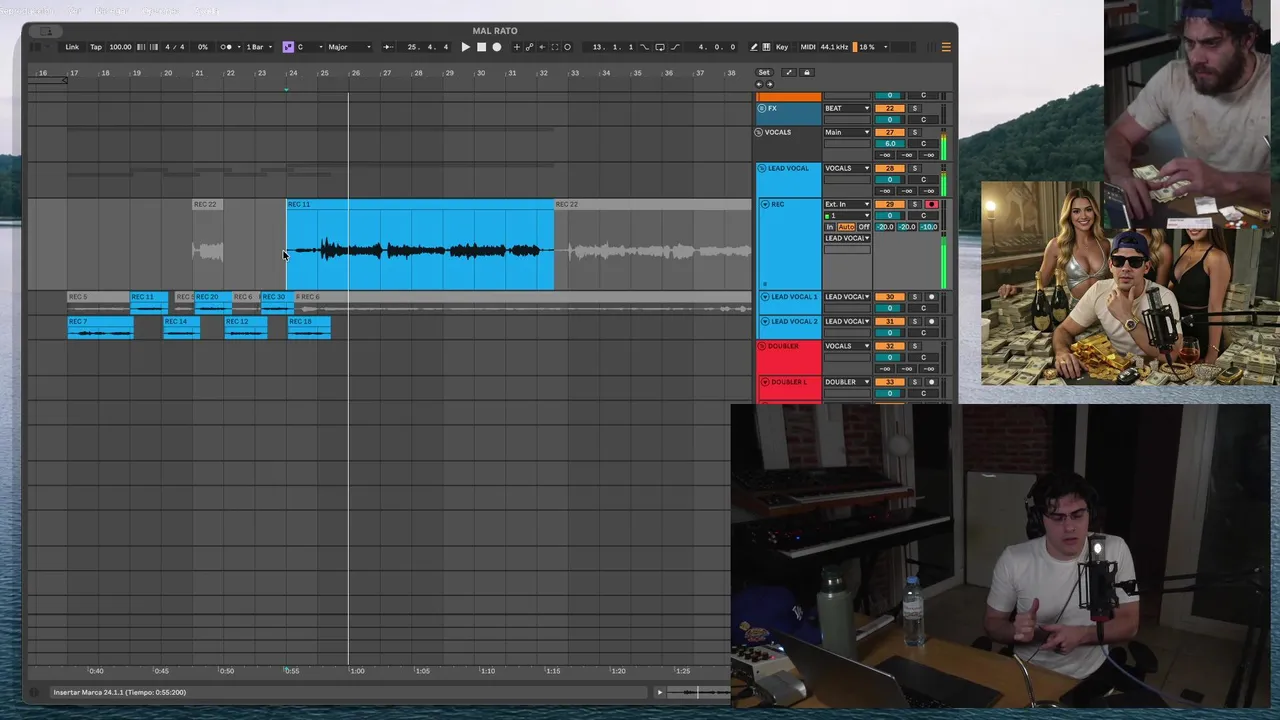Solo the LEAD VOCAL track
Viewport: 1280px width, 720px height.
coord(914,168)
